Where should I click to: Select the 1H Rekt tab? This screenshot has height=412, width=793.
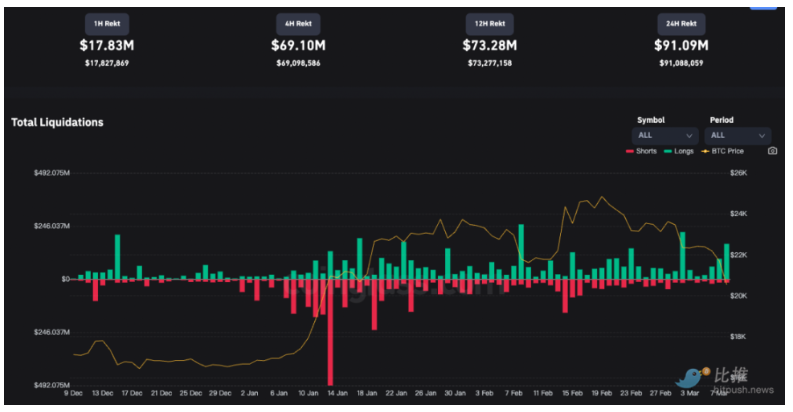[107, 24]
